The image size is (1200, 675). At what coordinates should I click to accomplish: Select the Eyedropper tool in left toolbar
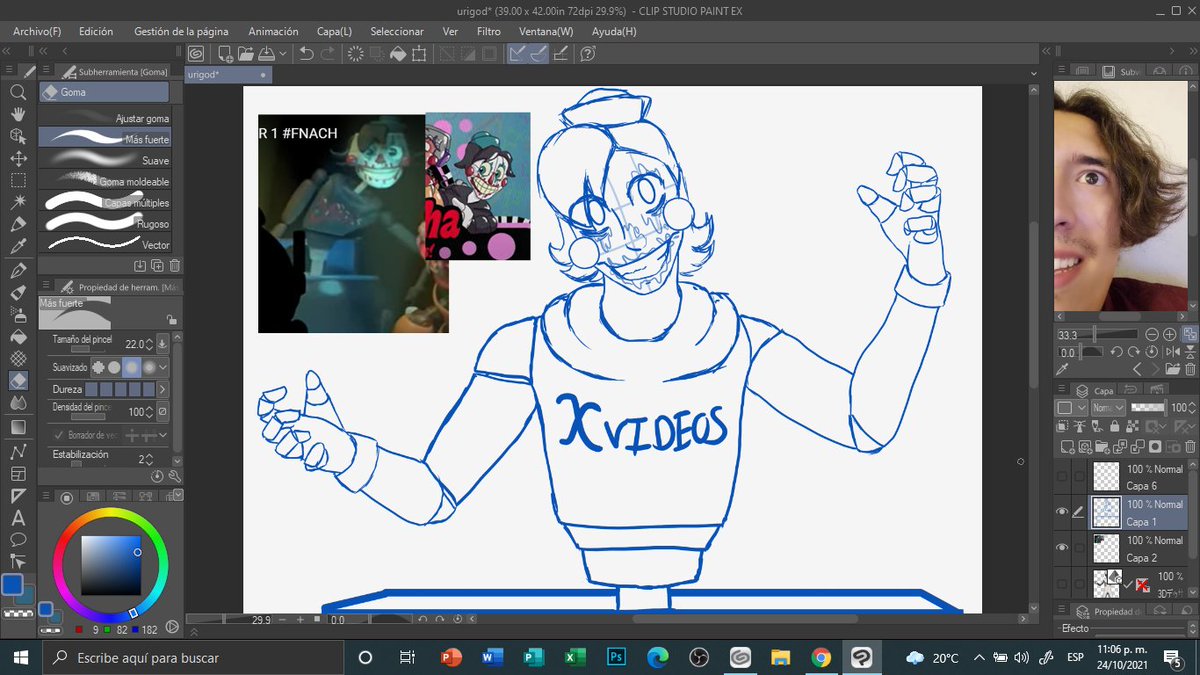pos(18,247)
